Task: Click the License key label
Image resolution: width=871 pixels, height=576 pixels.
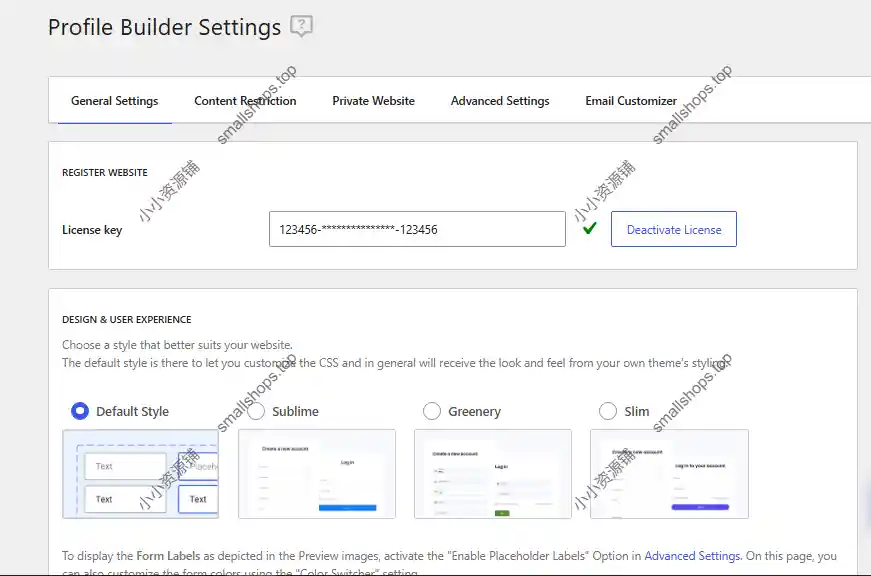Action: click(x=92, y=230)
